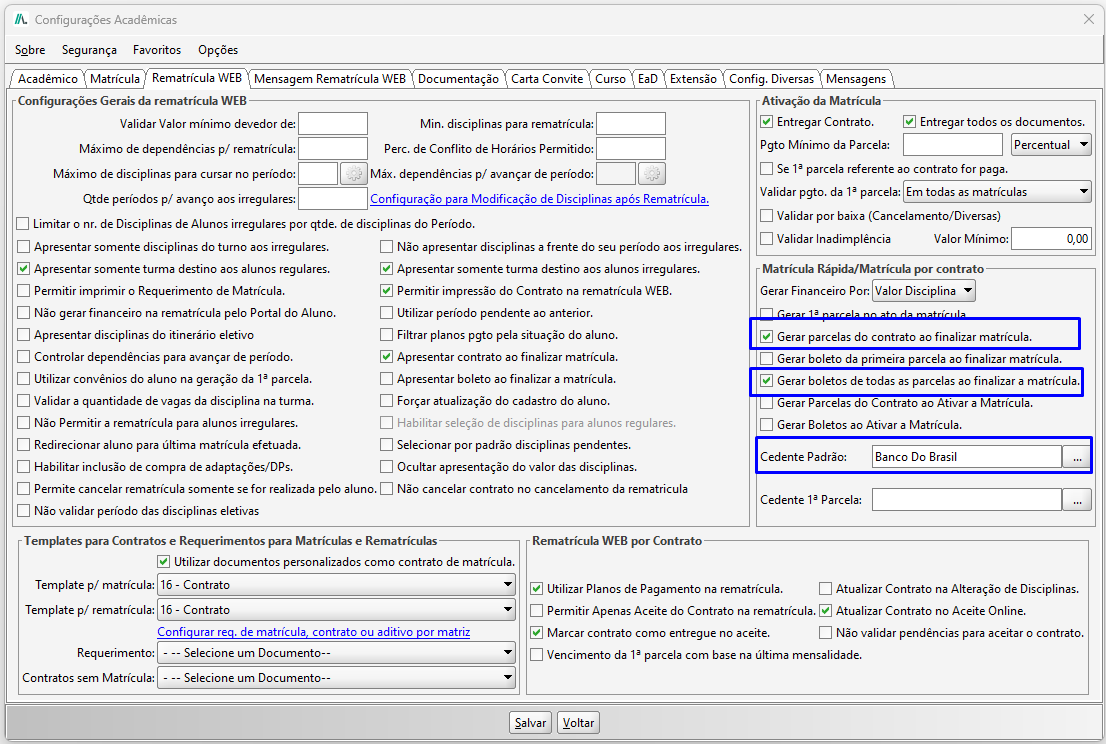The height and width of the screenshot is (744, 1106).
Task: Expand the Requerimento document dropdown
Action: 336,653
